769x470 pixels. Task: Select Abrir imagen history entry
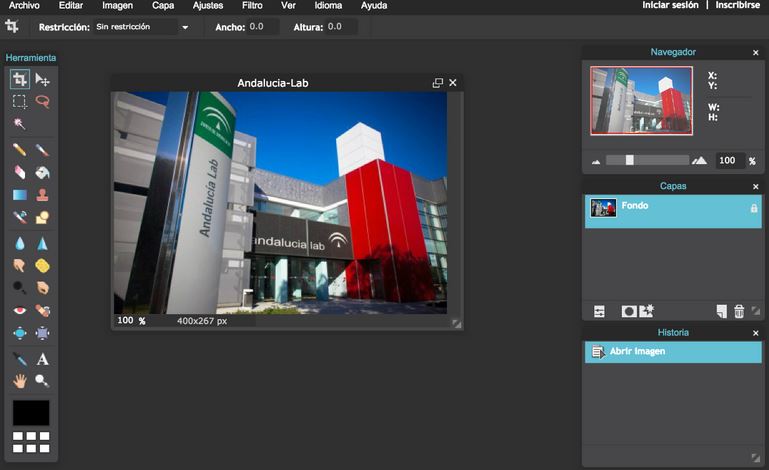tap(673, 352)
